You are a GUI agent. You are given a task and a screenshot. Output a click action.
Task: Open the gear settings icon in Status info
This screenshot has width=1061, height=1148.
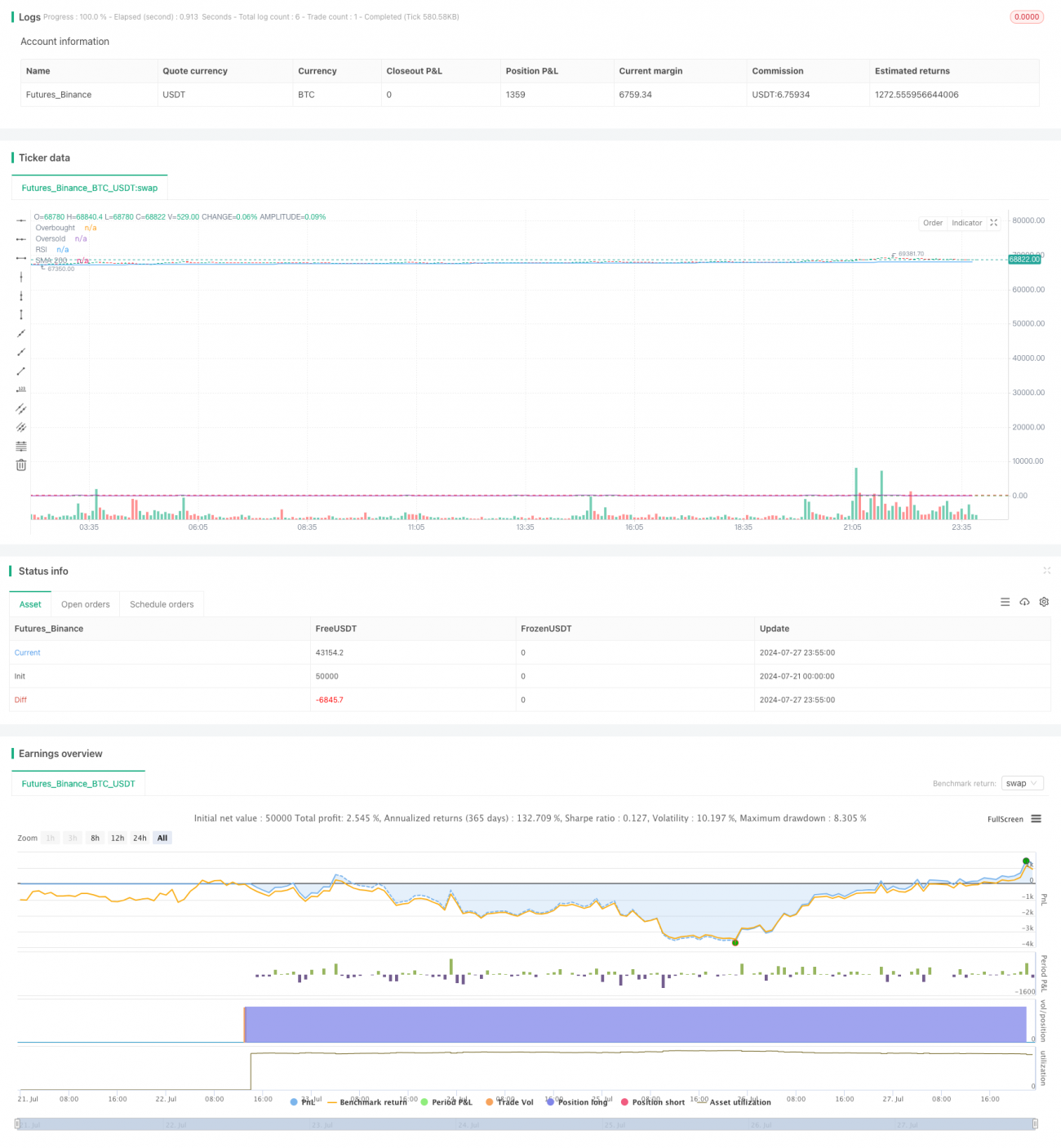[x=1044, y=602]
